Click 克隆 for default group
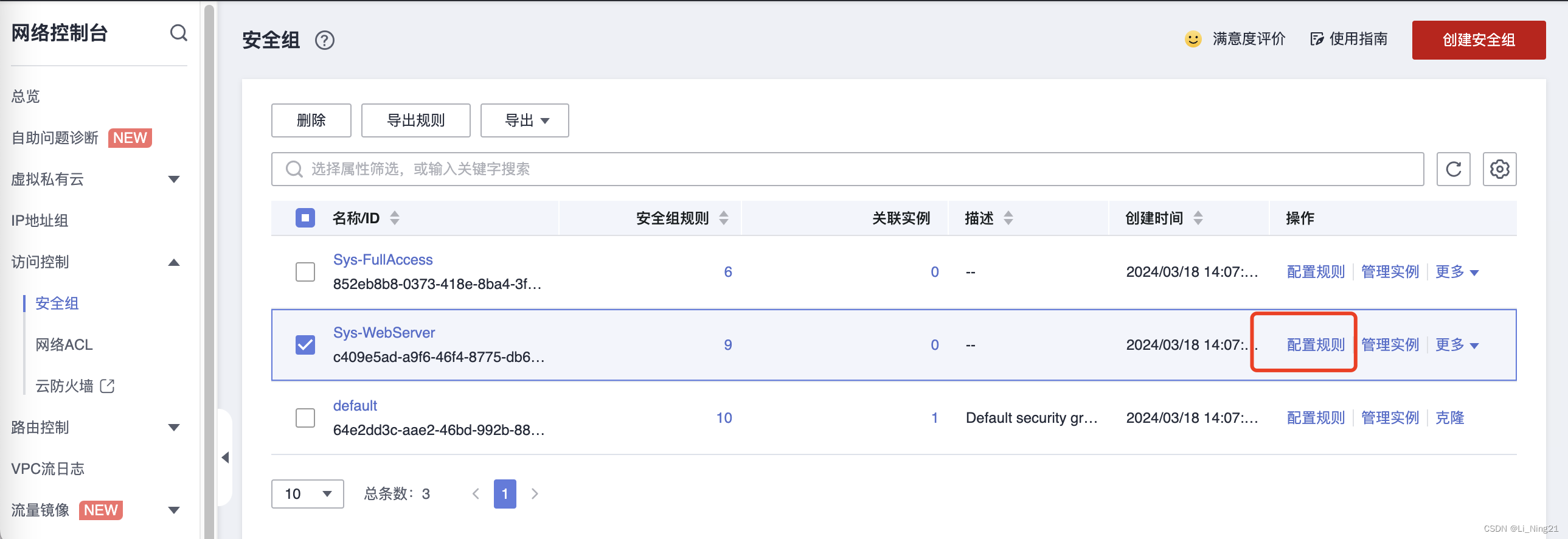 1449,418
